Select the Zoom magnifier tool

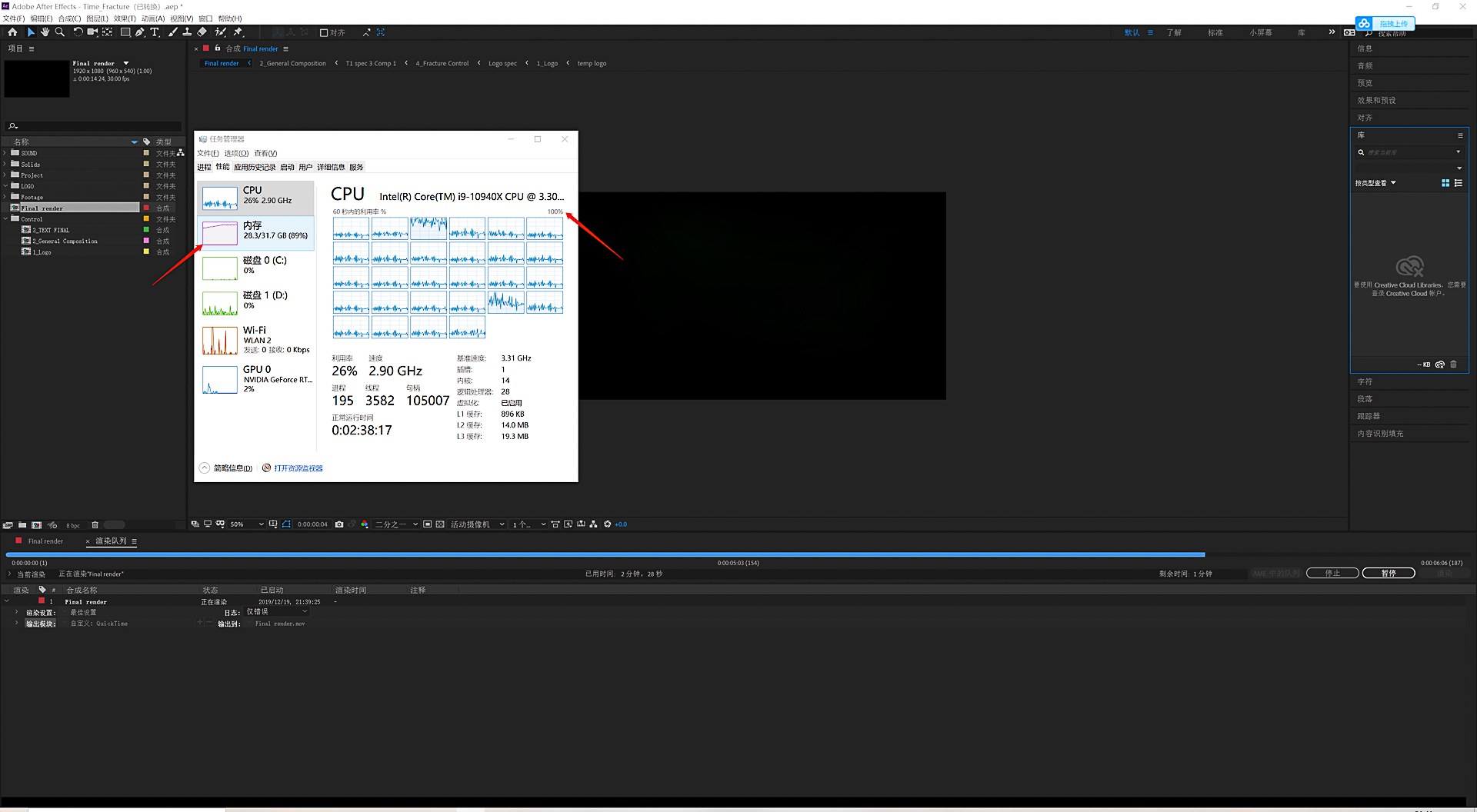pos(60,32)
